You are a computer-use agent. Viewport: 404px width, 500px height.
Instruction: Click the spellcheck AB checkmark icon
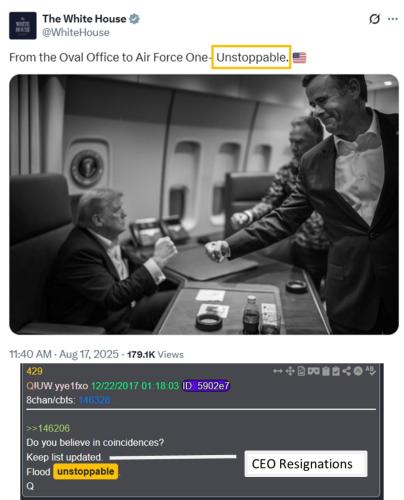click(370, 371)
